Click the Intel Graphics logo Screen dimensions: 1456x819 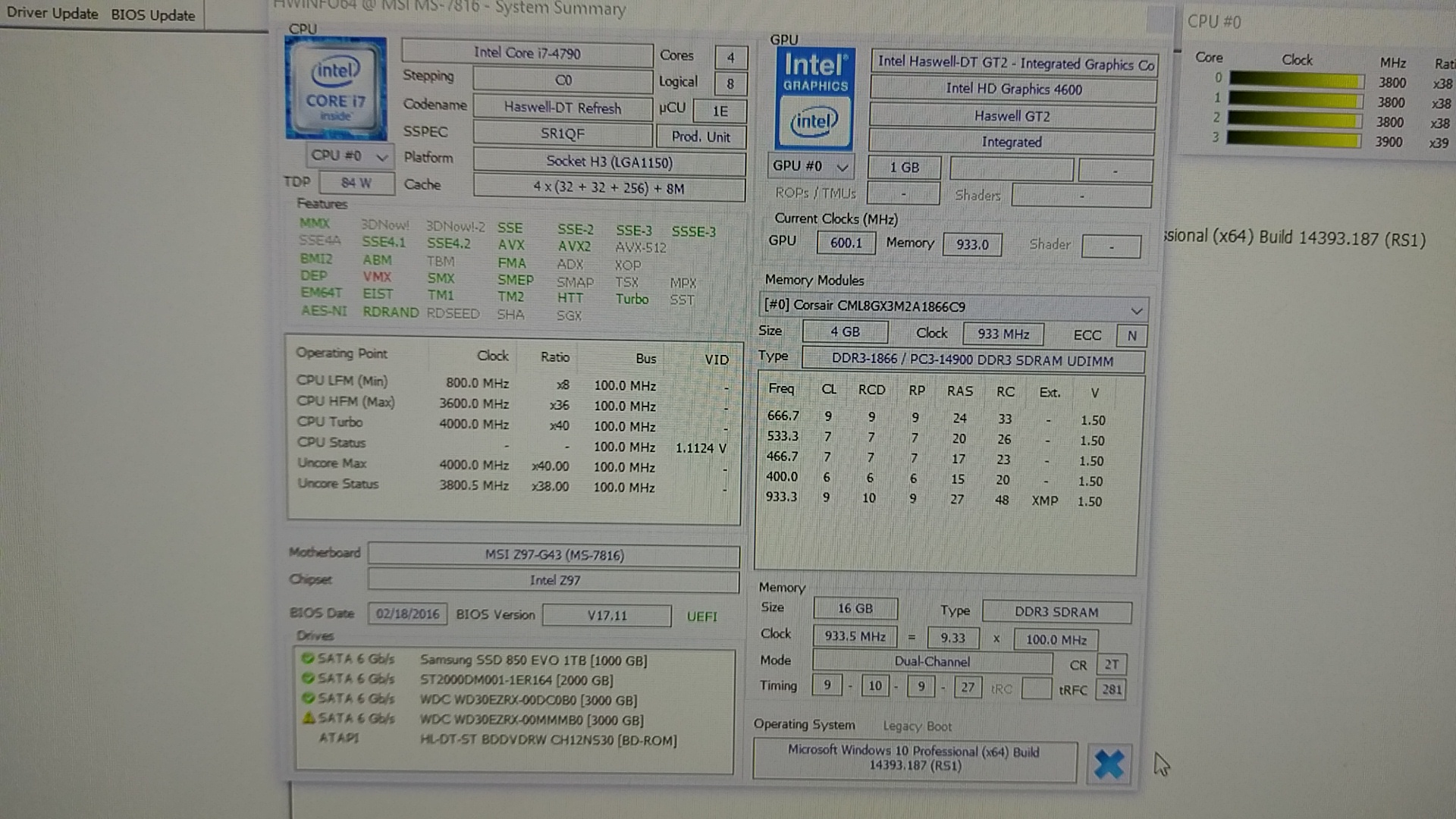click(x=814, y=99)
